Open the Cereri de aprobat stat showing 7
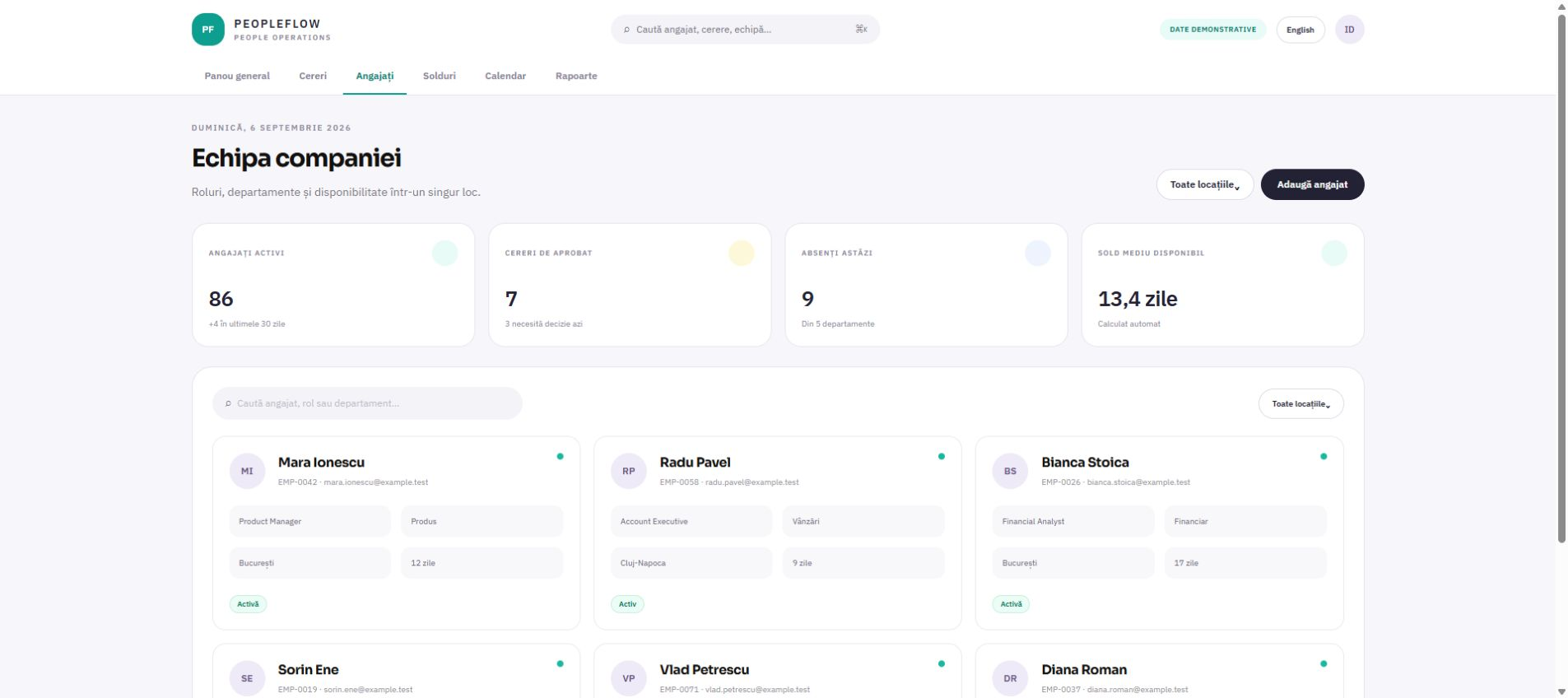Screen dimensions: 1568x698 (630, 285)
